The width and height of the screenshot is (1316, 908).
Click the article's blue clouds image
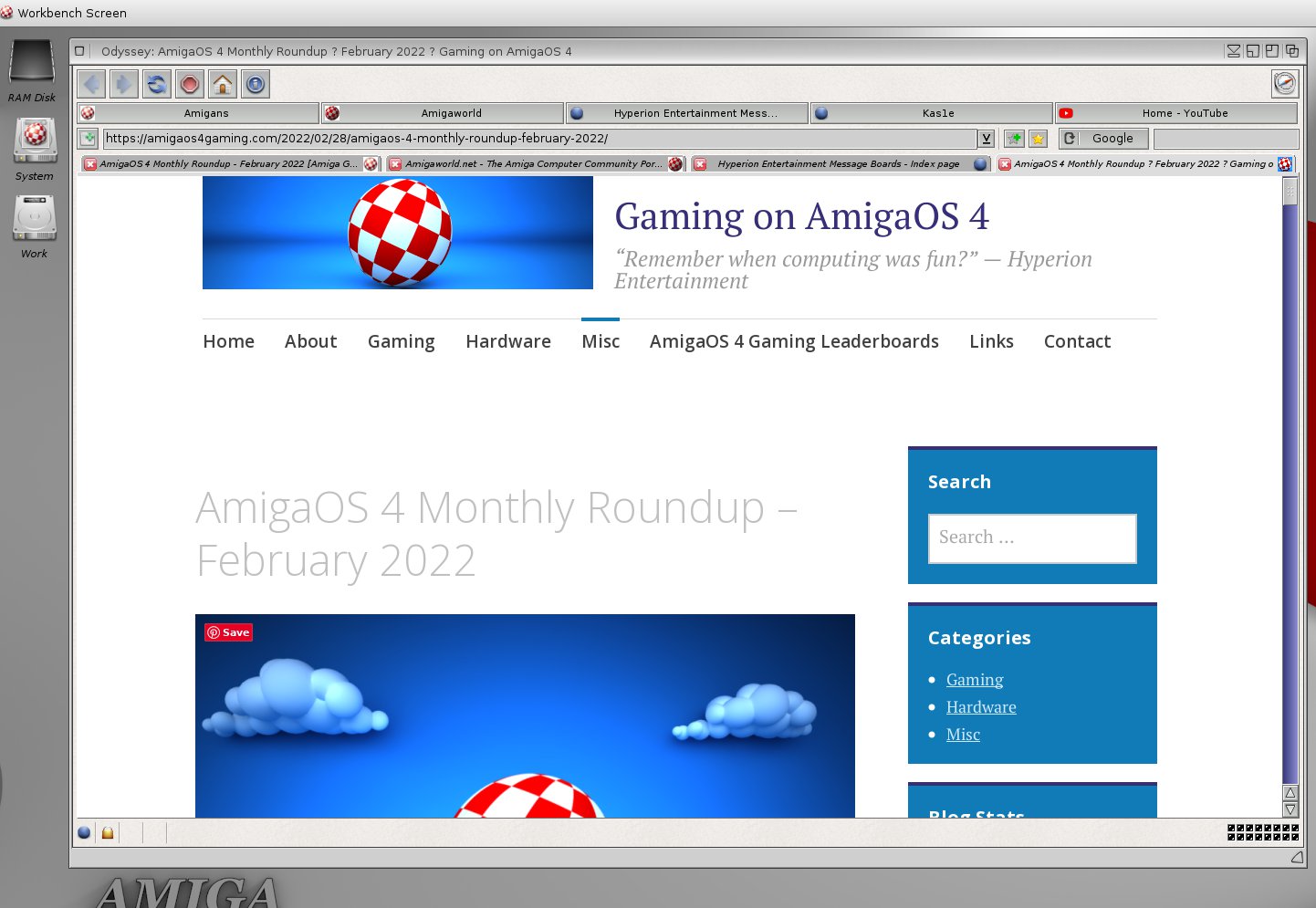[x=525, y=716]
